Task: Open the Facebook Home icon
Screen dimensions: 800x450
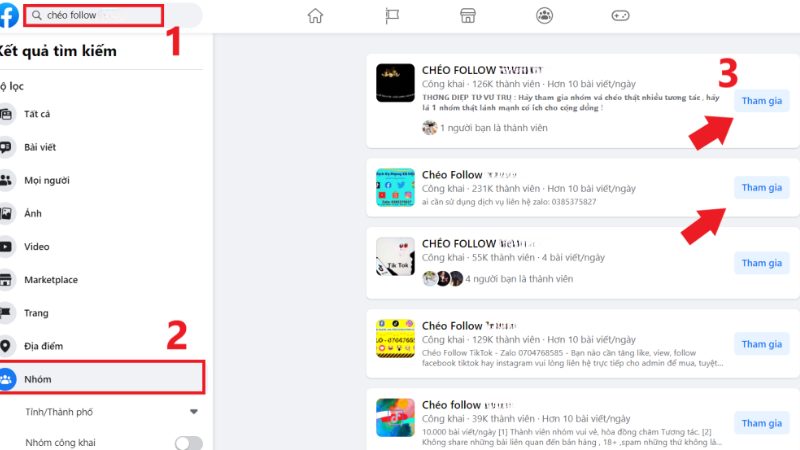Action: 315,16
